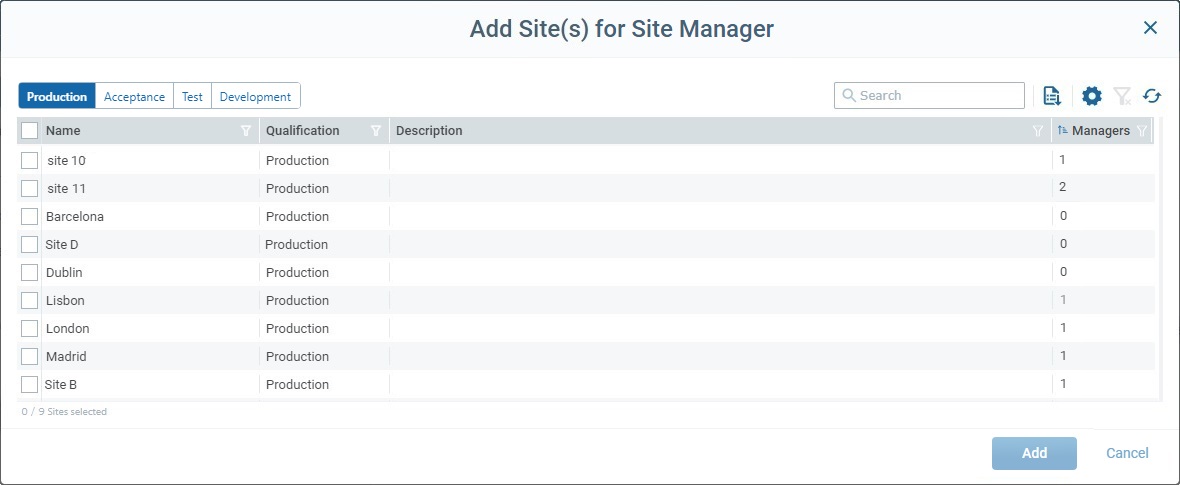Select the Barcelona checkbox
This screenshot has height=486, width=1180.
tap(29, 216)
